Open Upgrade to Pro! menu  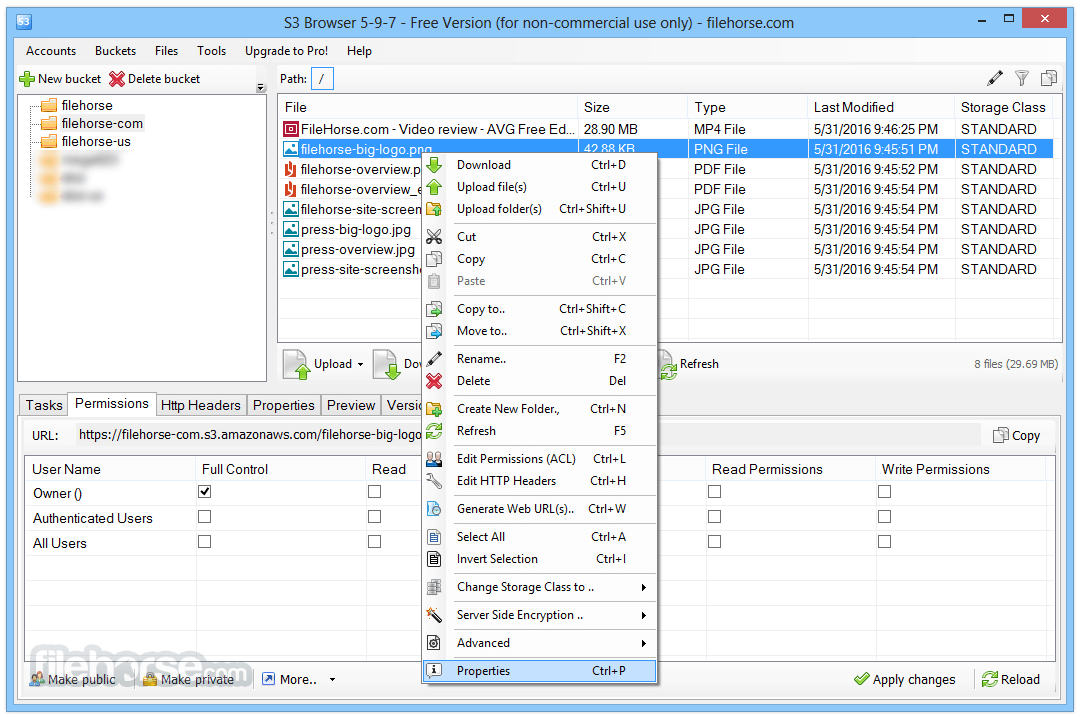[x=286, y=51]
